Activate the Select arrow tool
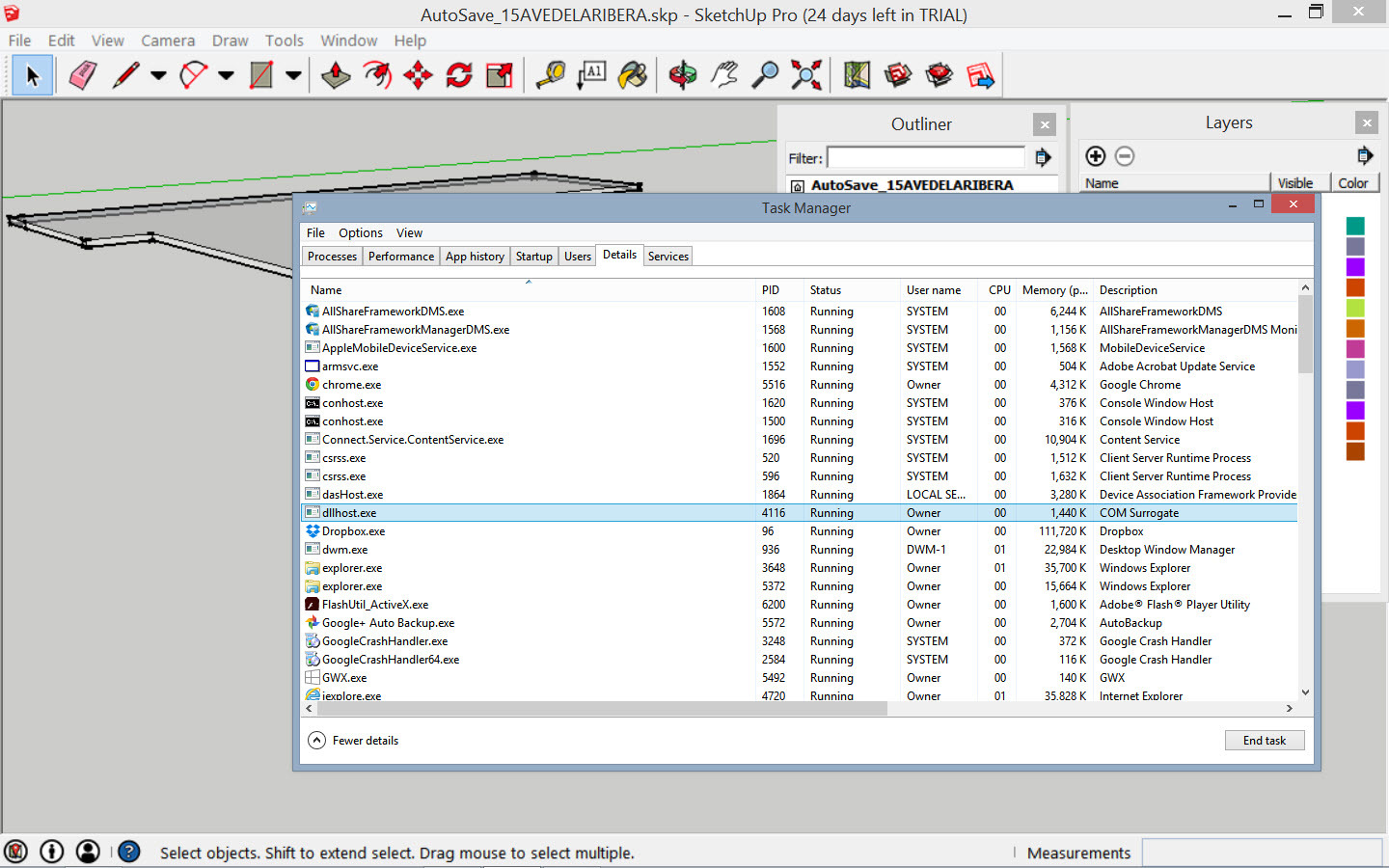 click(x=33, y=75)
